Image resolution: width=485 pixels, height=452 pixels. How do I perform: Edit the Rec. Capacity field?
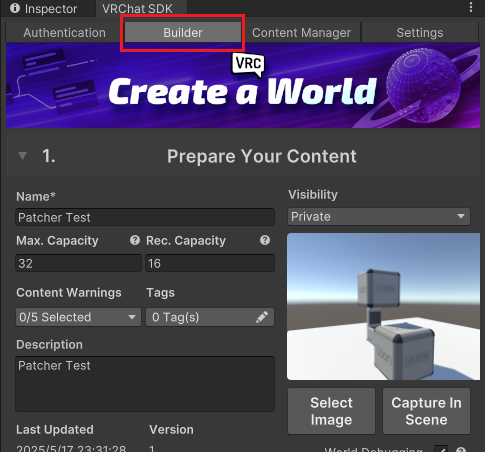point(210,263)
